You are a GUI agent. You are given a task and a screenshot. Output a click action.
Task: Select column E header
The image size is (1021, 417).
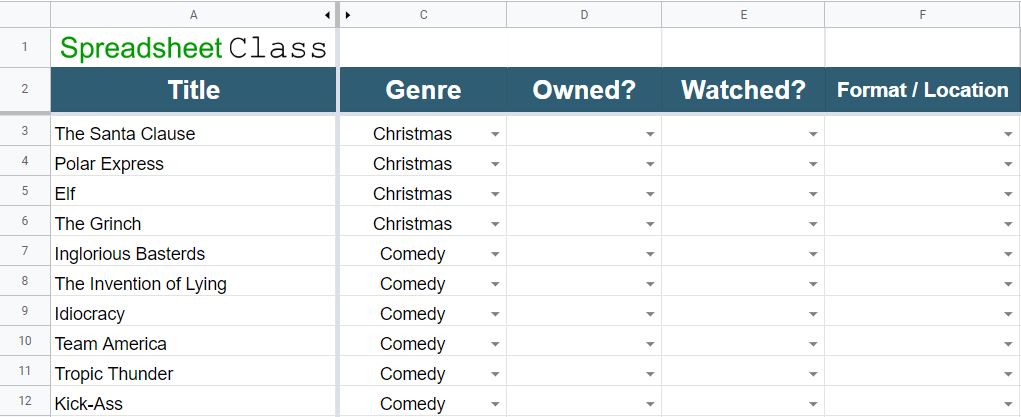pyautogui.click(x=743, y=15)
